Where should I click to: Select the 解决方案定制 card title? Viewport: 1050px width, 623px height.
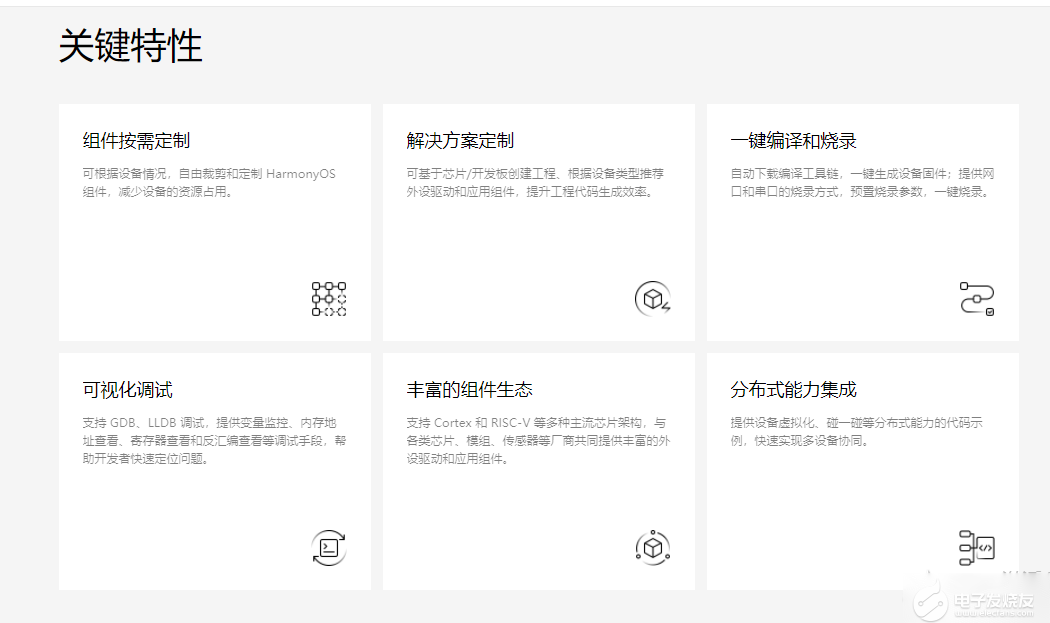tap(460, 141)
